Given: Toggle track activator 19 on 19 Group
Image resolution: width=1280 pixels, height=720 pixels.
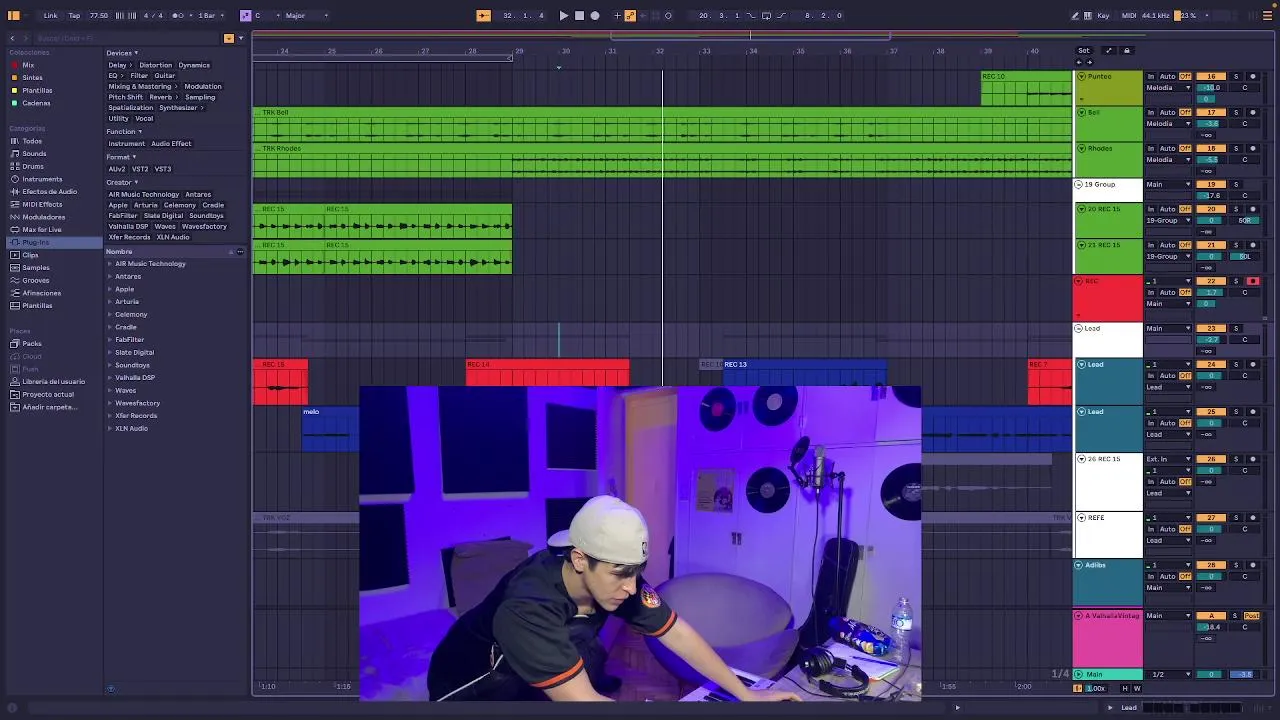Looking at the screenshot, I should tap(1211, 184).
